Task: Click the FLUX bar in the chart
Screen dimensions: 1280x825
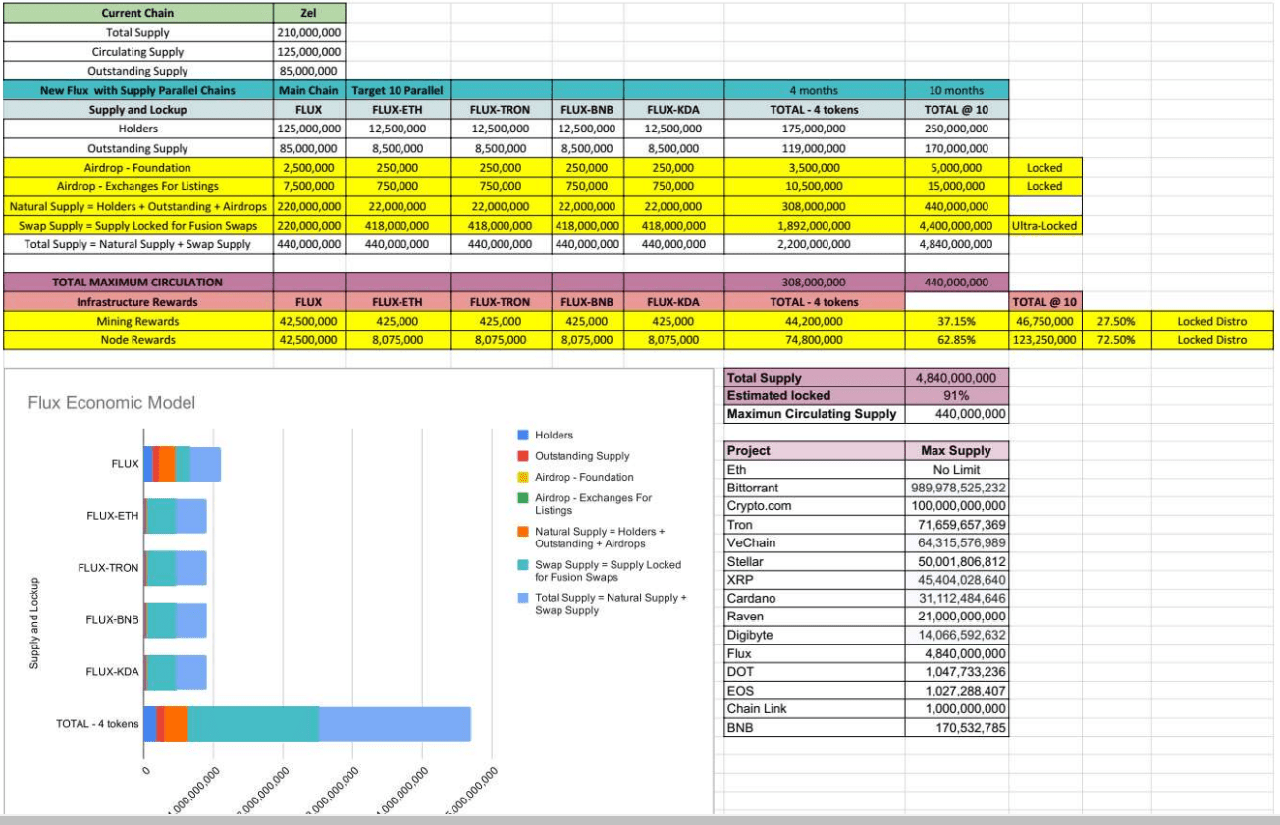Action: 182,464
